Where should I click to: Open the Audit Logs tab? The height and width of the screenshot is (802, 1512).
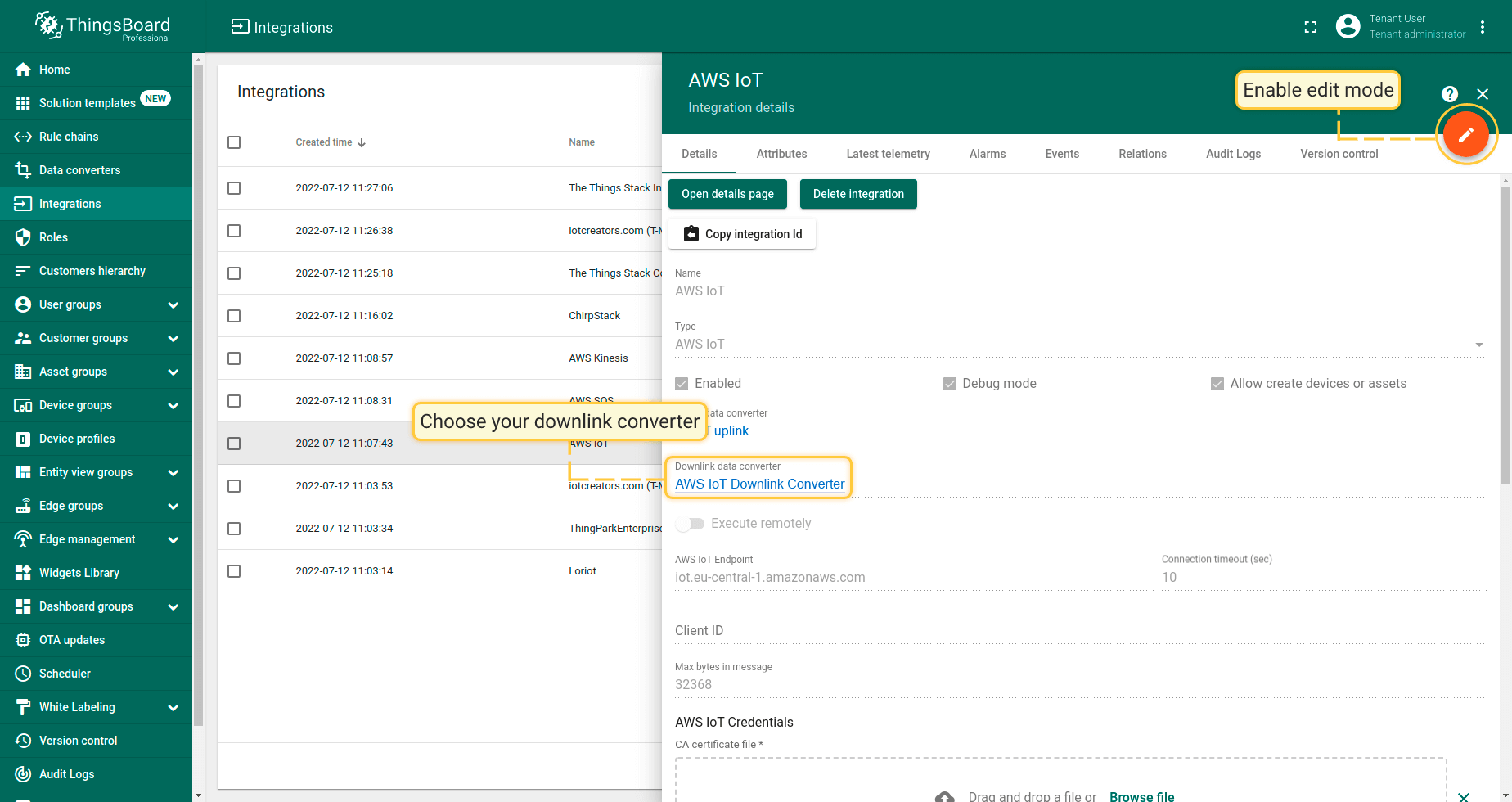point(1233,154)
